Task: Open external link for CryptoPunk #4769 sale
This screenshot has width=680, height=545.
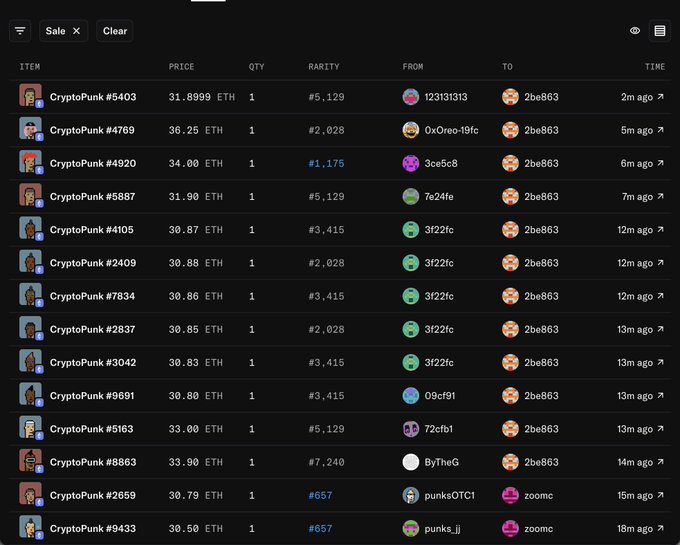Action: [660, 130]
